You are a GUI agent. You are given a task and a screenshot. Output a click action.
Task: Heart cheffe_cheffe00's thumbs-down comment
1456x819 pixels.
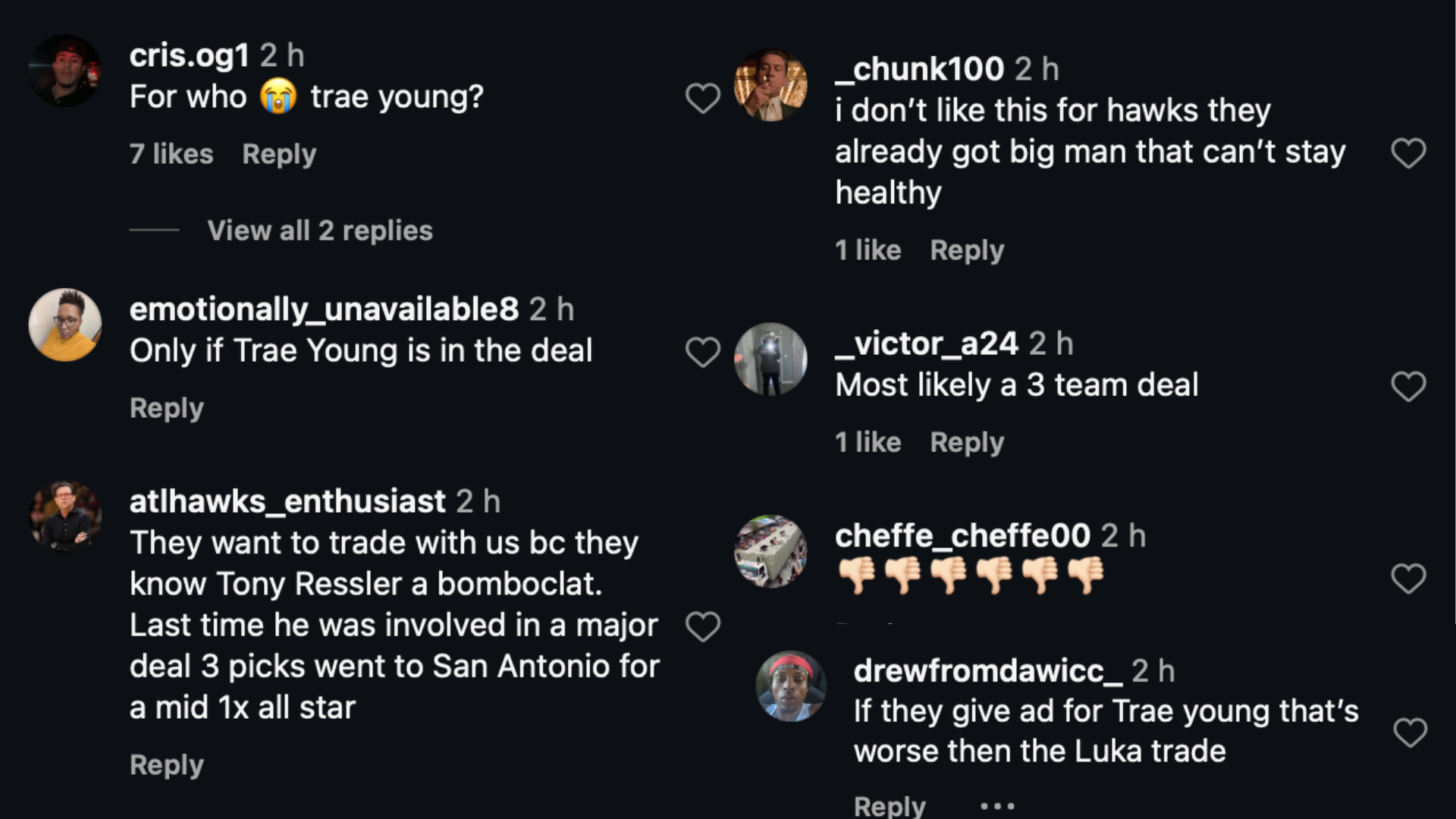(1408, 579)
